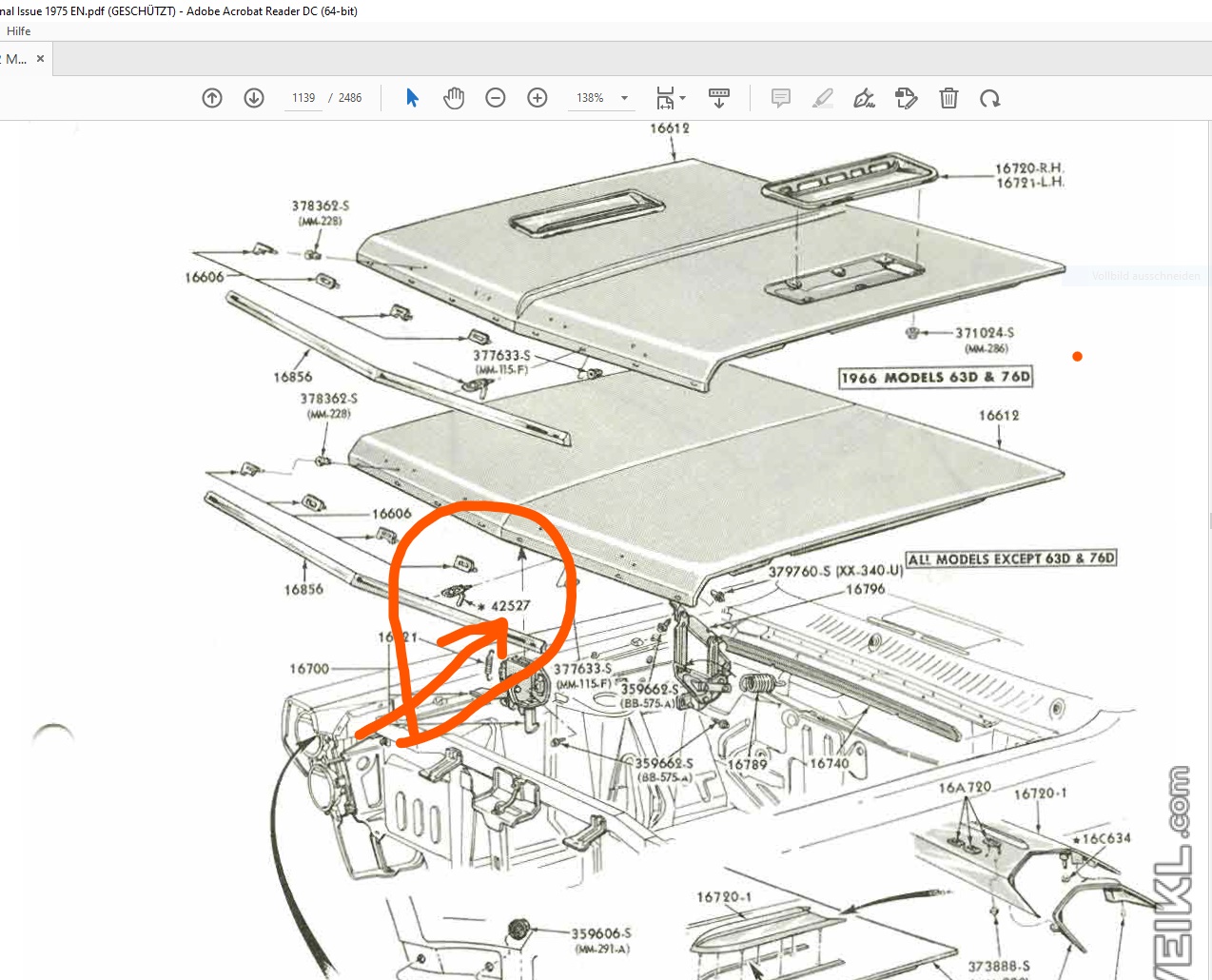
Task: Click the 379760-S (XX-340-U) label
Action: pos(835,571)
